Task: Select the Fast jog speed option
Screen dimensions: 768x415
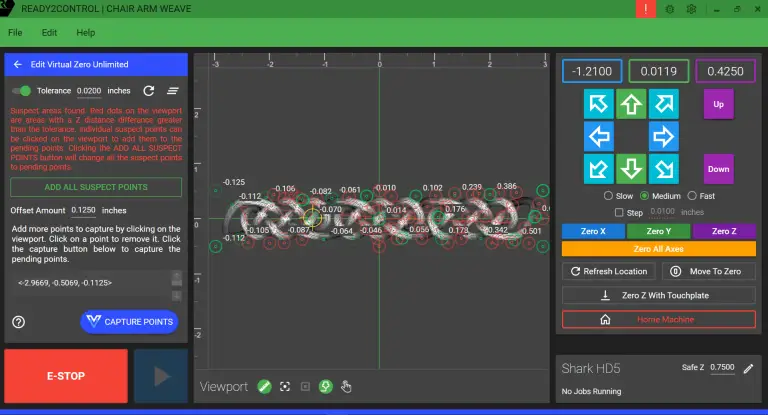Action: [691, 196]
